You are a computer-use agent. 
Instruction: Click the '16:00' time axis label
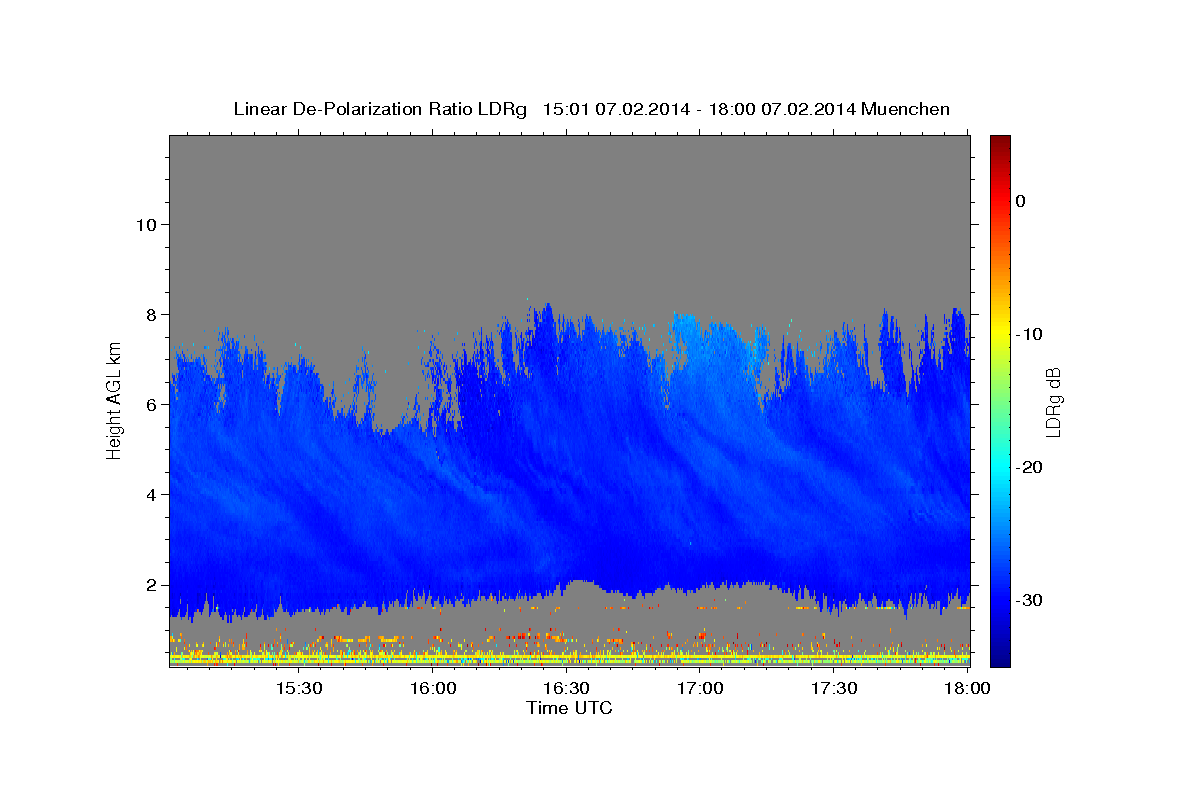(432, 689)
